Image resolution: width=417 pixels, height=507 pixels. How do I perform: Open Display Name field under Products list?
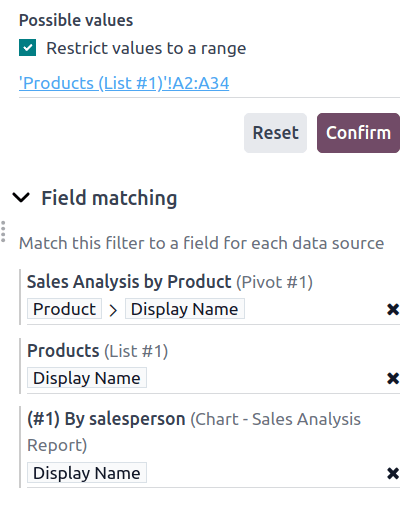click(x=87, y=378)
